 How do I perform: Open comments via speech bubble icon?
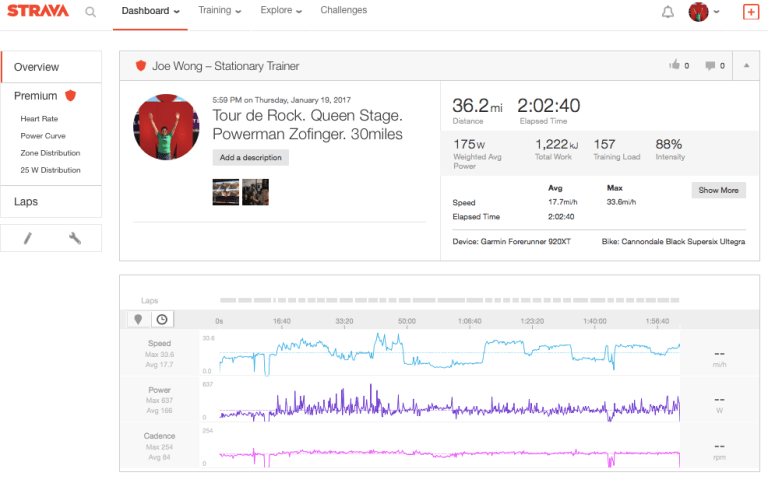(x=710, y=66)
